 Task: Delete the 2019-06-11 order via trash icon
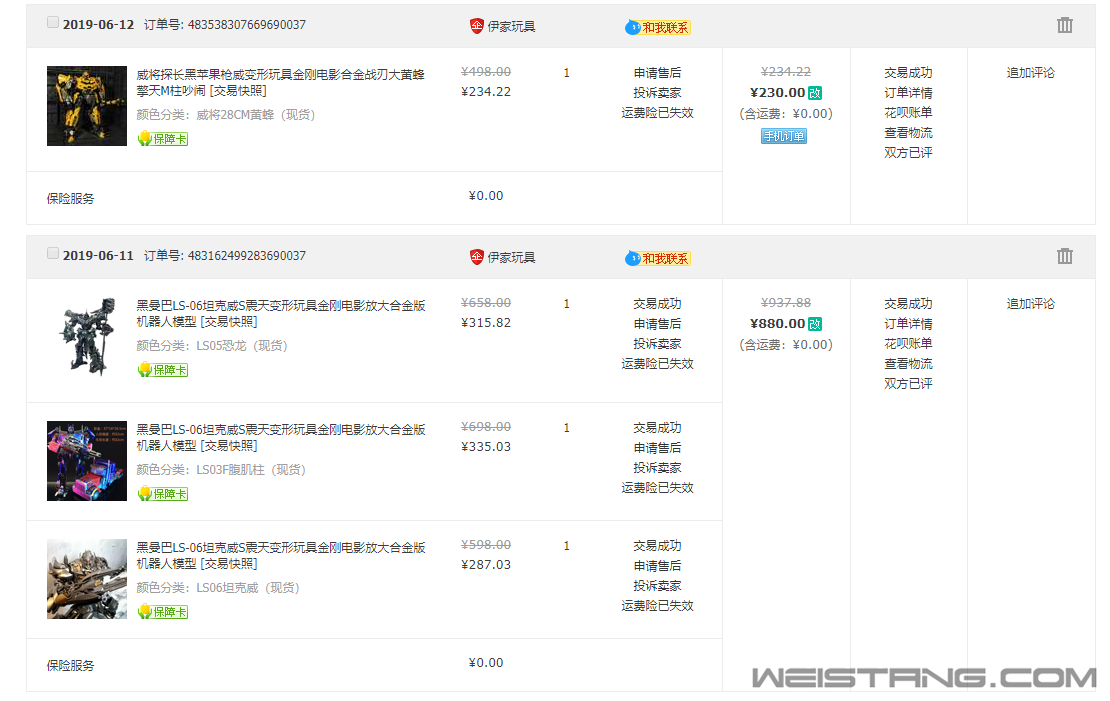click(1065, 256)
